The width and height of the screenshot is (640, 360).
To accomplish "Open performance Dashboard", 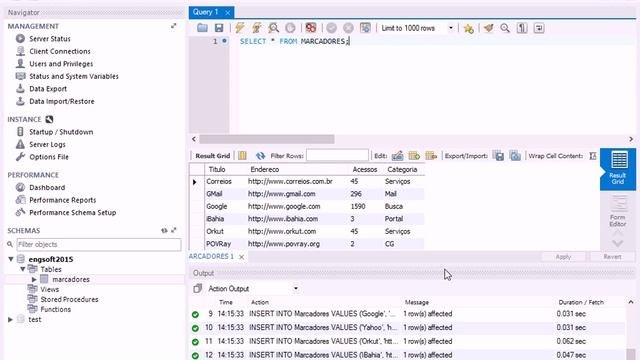I will pos(47,187).
